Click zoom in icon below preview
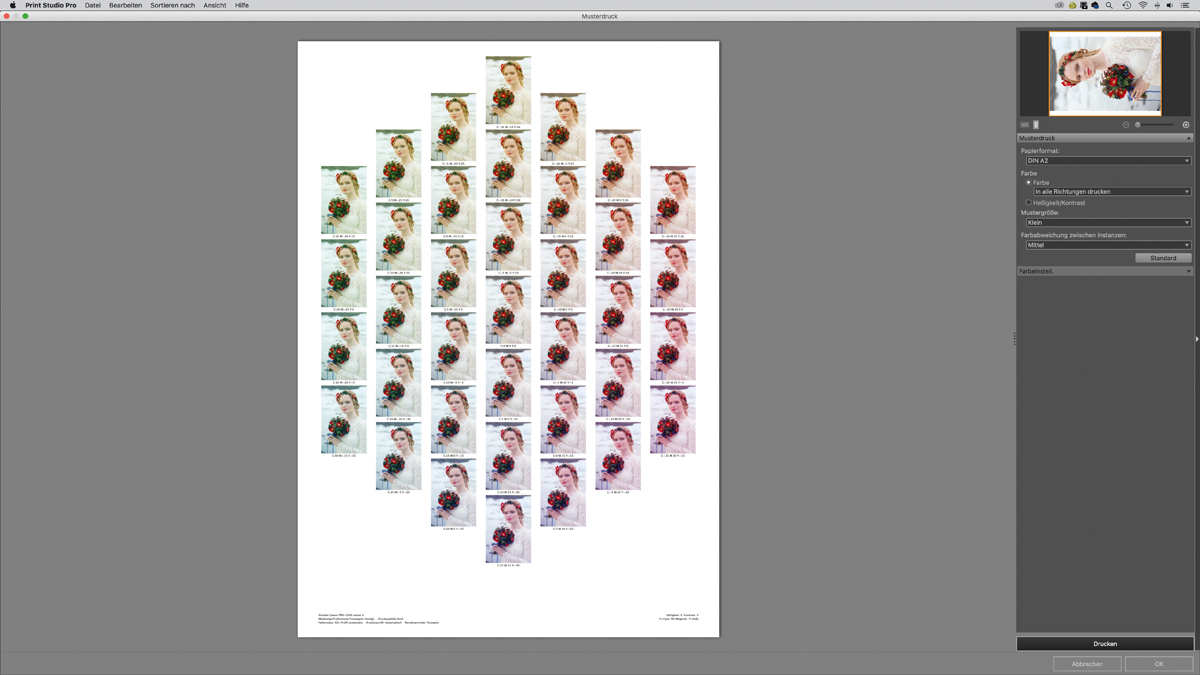Image resolution: width=1200 pixels, height=675 pixels. (1186, 125)
